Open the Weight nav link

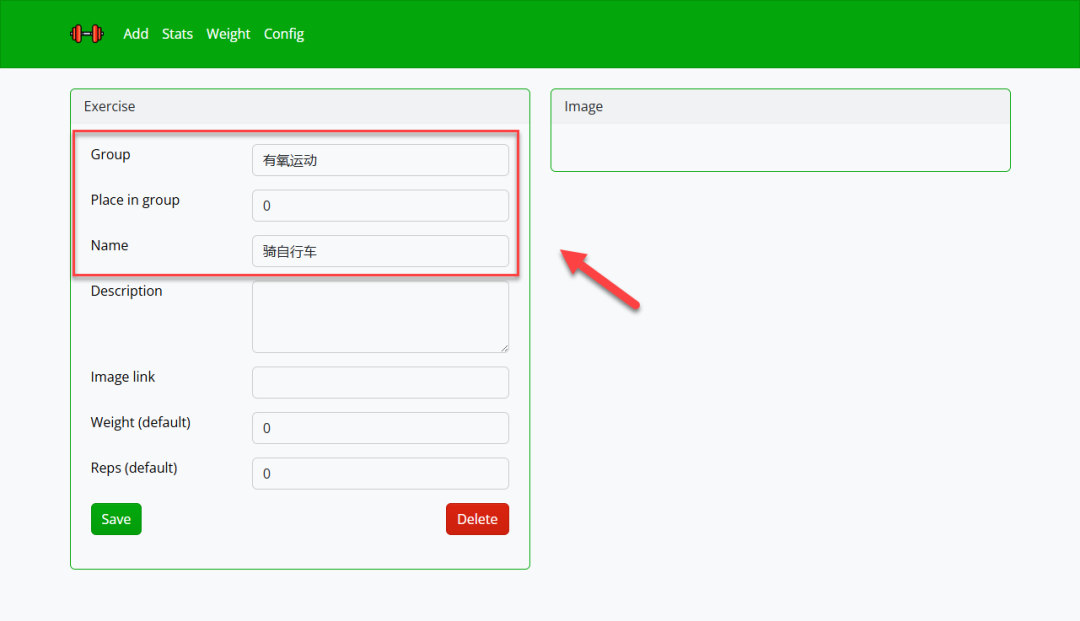[x=228, y=34]
